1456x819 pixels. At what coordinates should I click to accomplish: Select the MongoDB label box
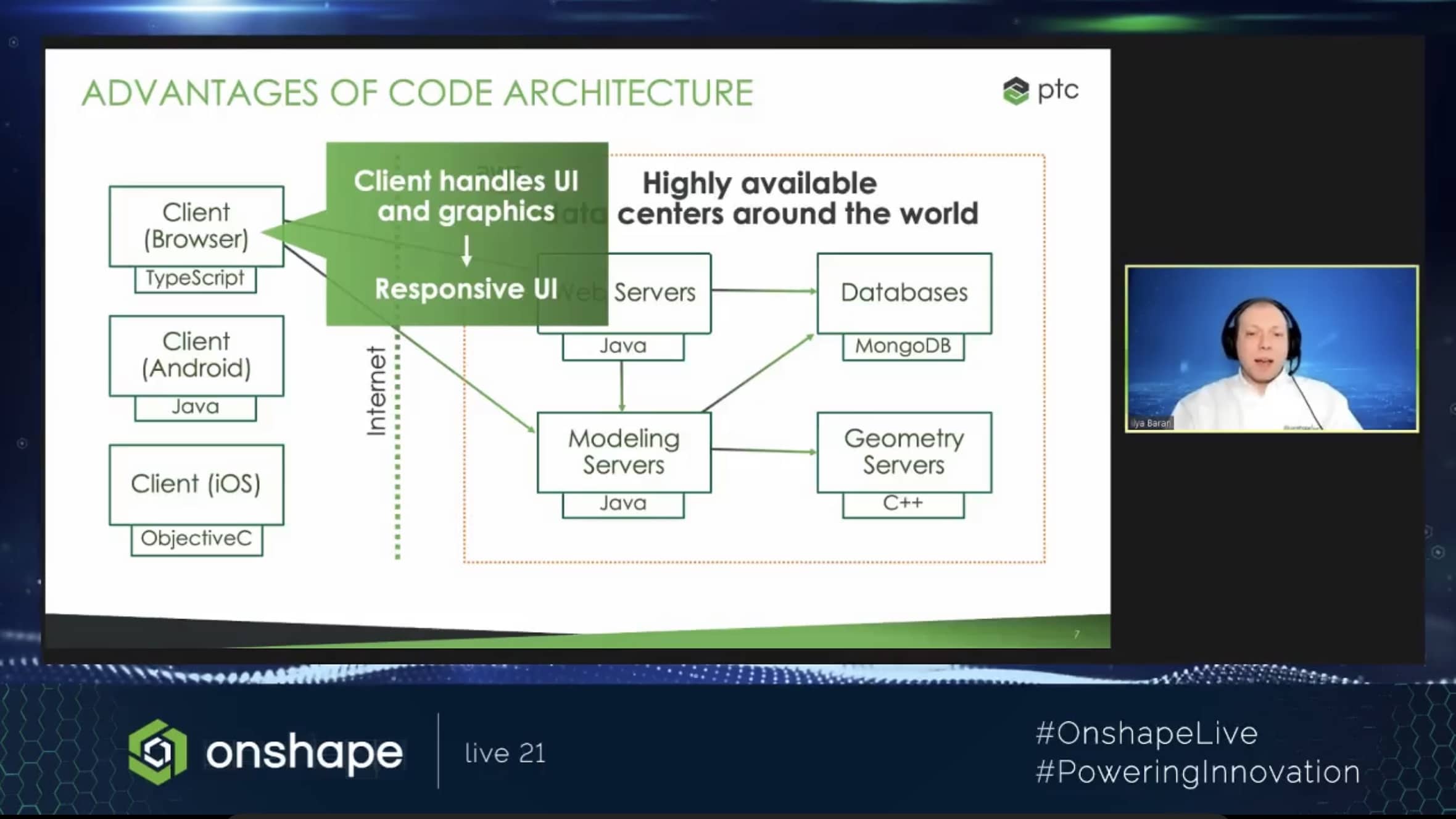click(903, 346)
